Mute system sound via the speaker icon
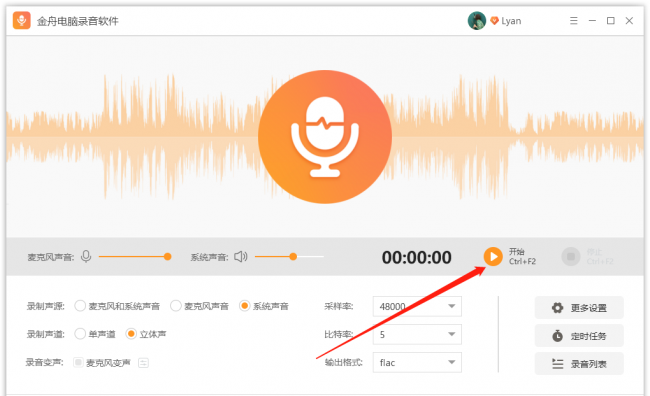The width and height of the screenshot is (650, 396). click(241, 257)
